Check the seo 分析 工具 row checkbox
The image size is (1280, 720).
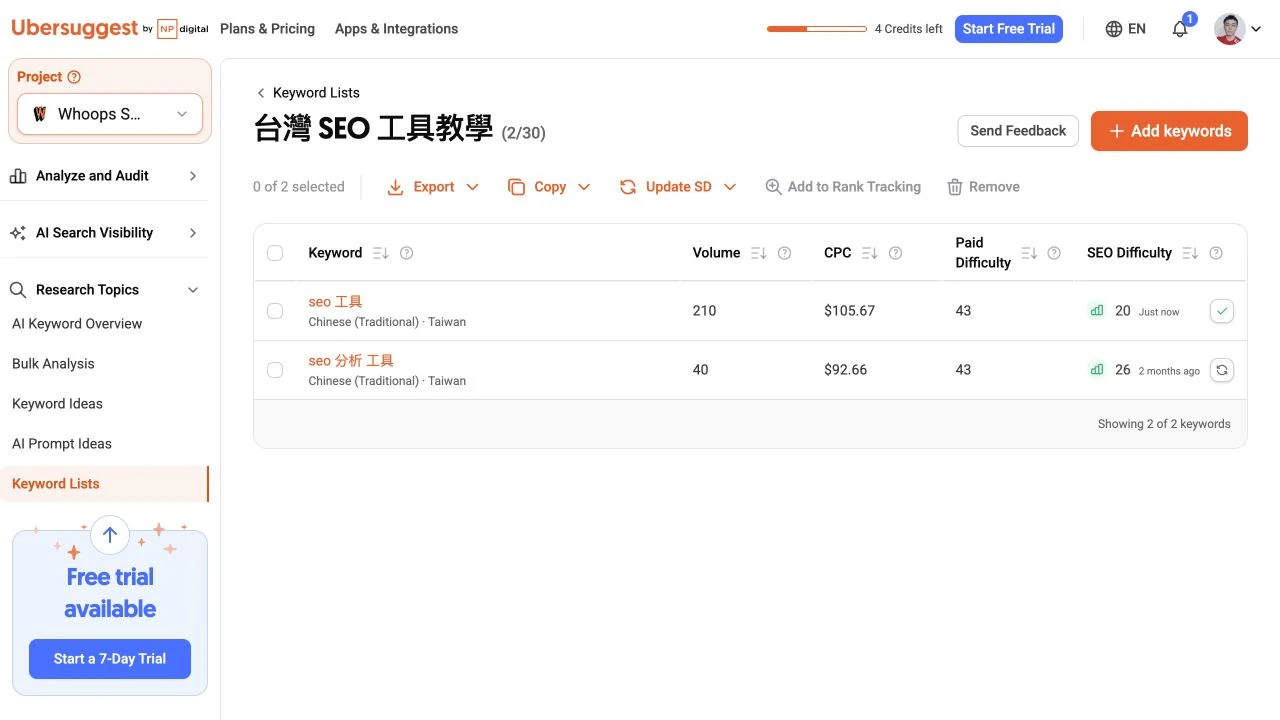[275, 370]
